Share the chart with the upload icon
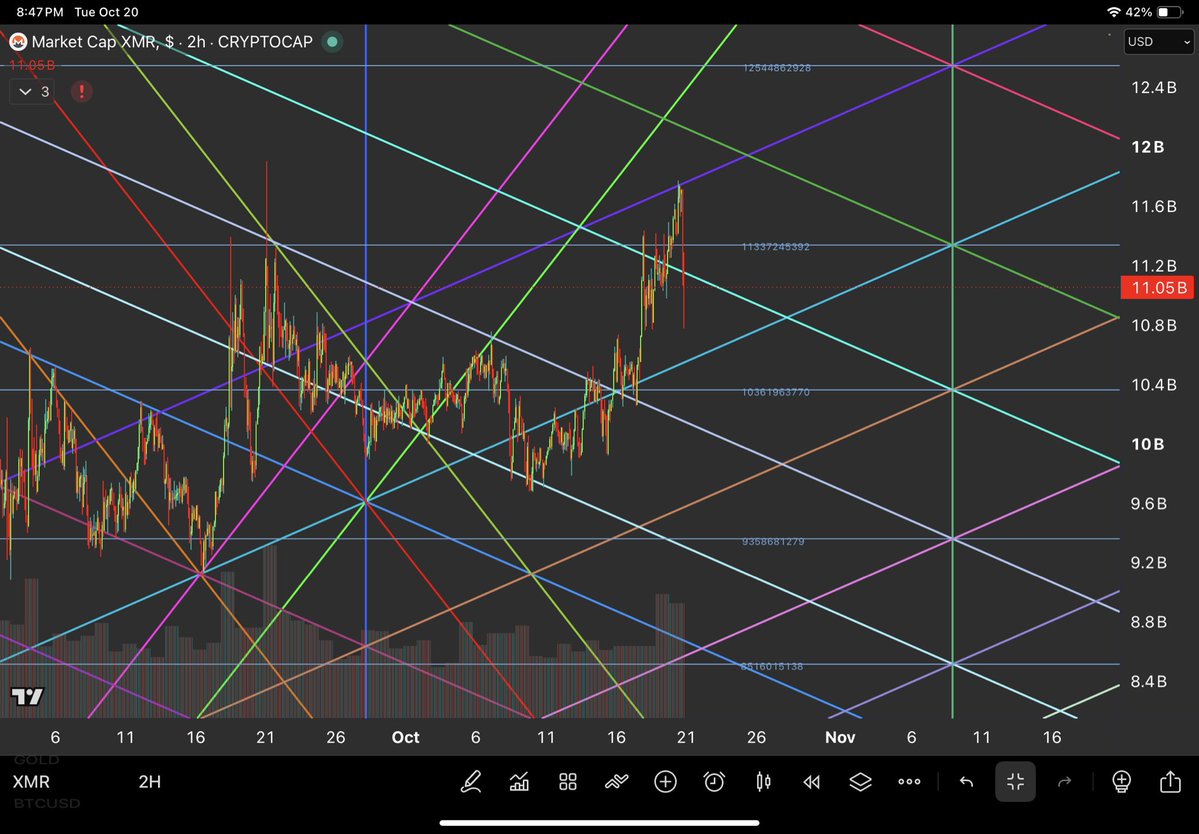The height and width of the screenshot is (834, 1199). pyautogui.click(x=1170, y=780)
